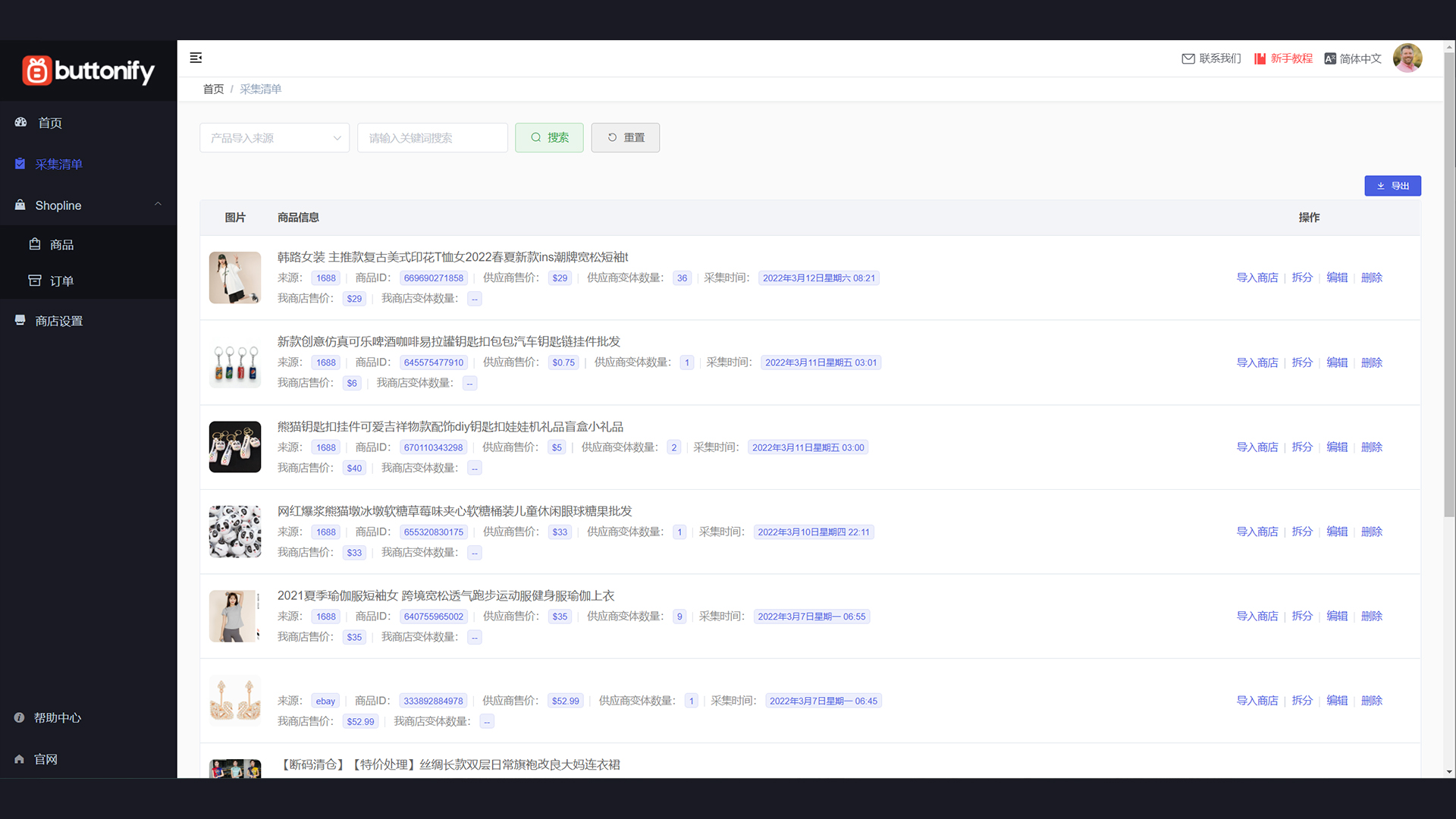Open 新手教程 via the red book icon
The width and height of the screenshot is (1456, 819).
tap(1260, 58)
